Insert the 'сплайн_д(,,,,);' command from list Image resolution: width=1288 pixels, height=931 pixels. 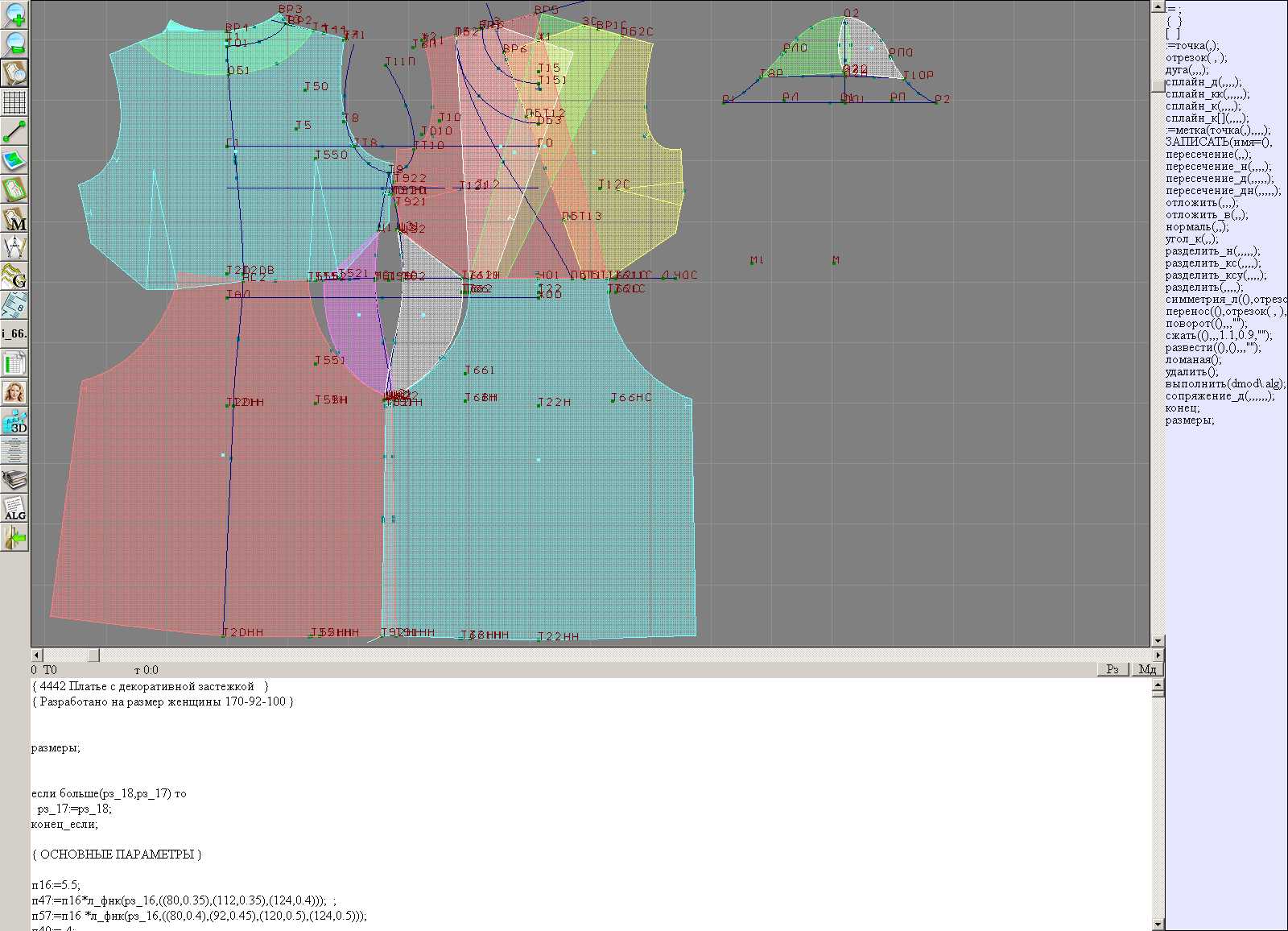coord(1203,81)
